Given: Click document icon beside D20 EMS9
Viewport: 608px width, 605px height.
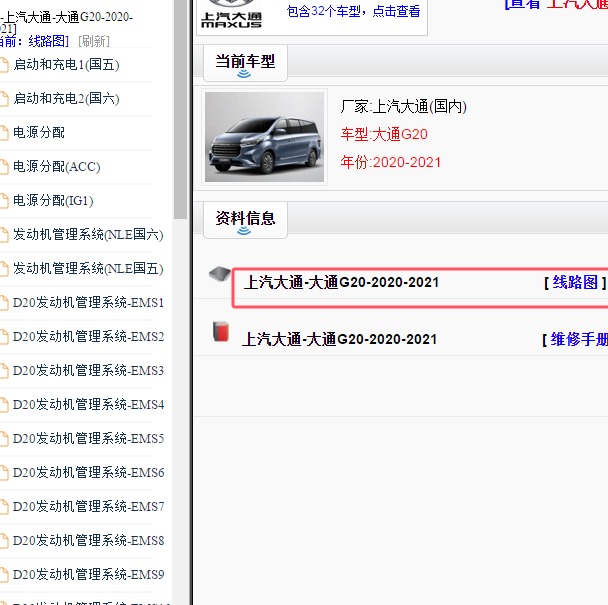Looking at the screenshot, I should pyautogui.click(x=4, y=575).
